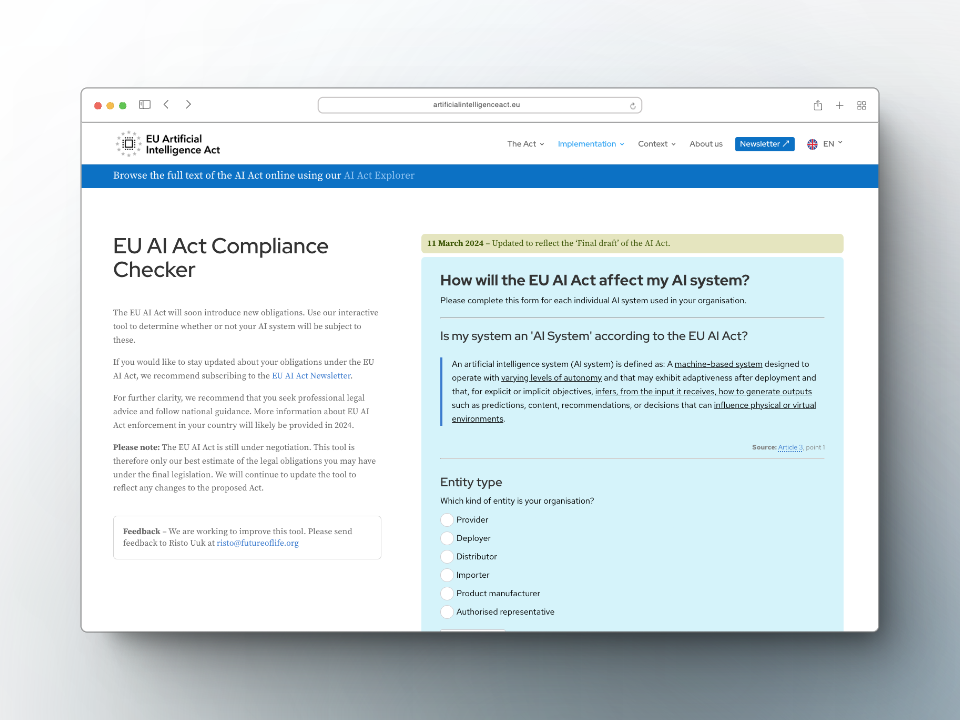Show tab overview grid icon
960x720 pixels.
[861, 105]
